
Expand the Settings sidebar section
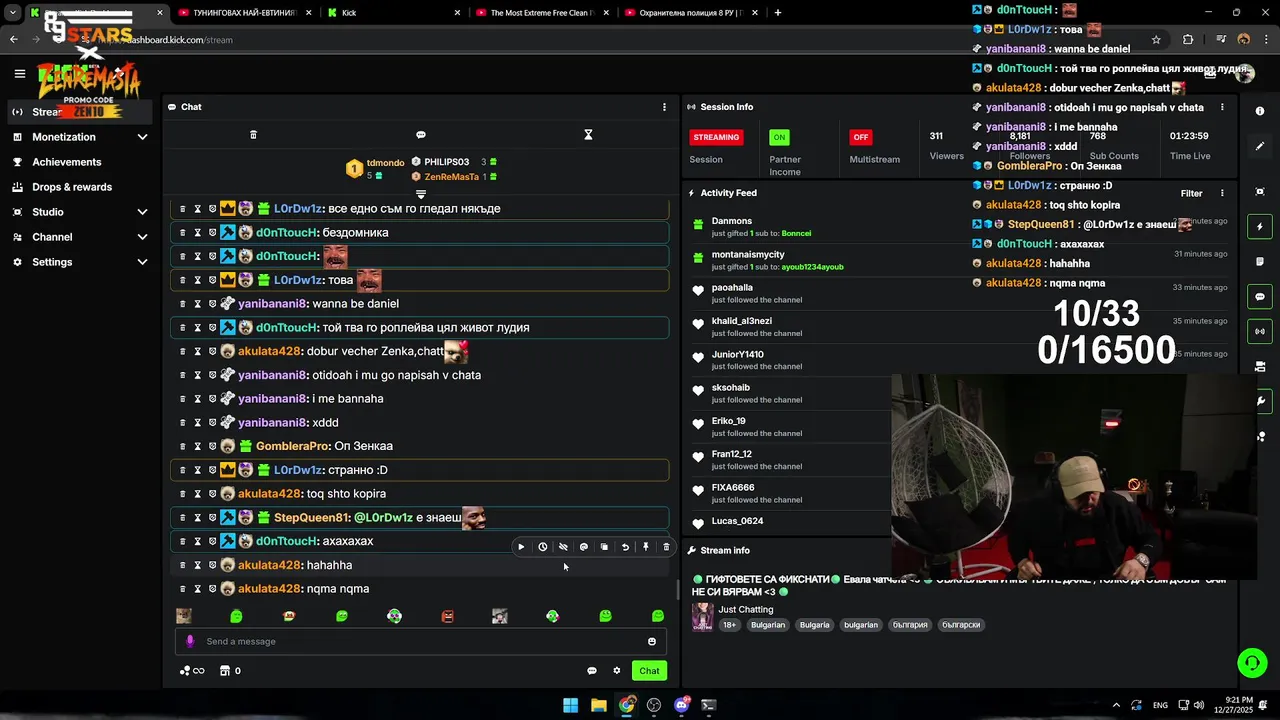[x=142, y=262]
